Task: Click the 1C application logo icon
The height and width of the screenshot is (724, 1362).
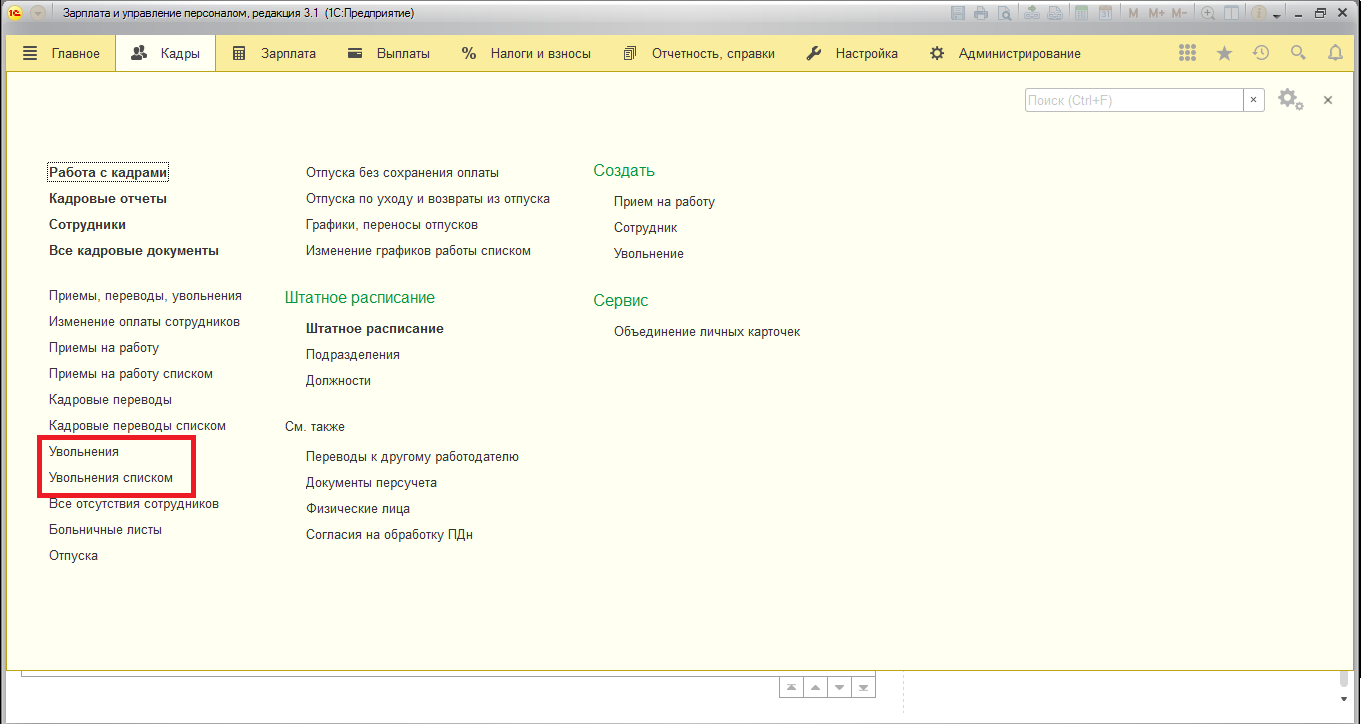Action: [x=16, y=13]
